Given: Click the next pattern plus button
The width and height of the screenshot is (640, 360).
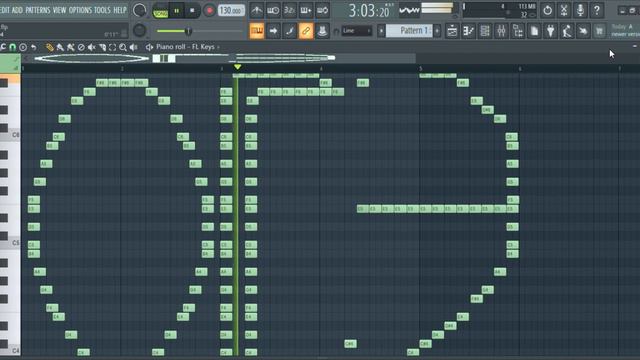Looking at the screenshot, I should point(437,31).
